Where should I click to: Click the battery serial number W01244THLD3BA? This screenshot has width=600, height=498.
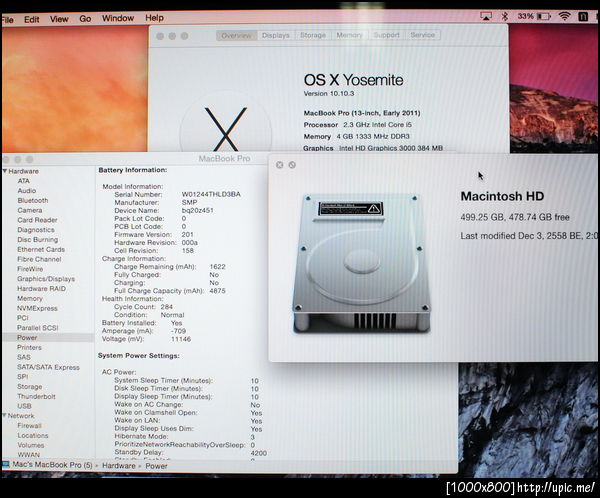click(x=211, y=194)
